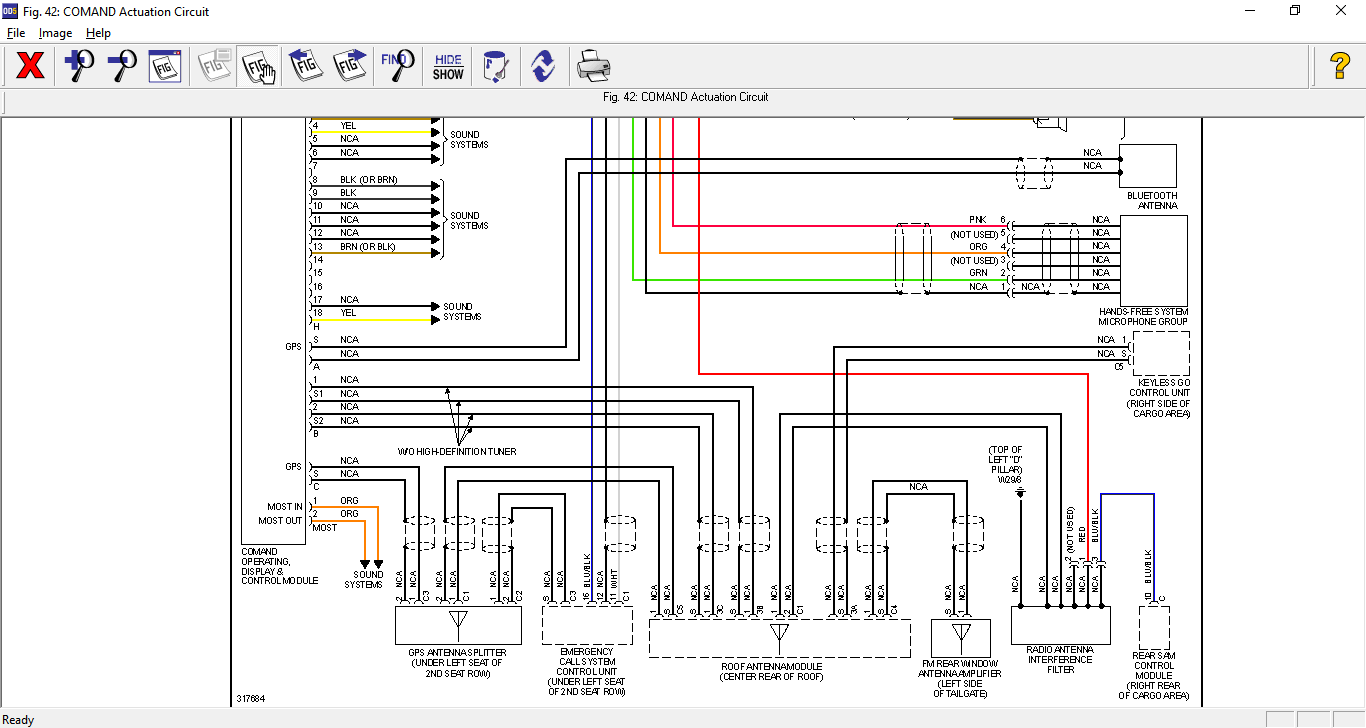This screenshot has height=728, width=1366.
Task: Click the Rear SAM Control Module dashed box
Action: [x=1154, y=626]
